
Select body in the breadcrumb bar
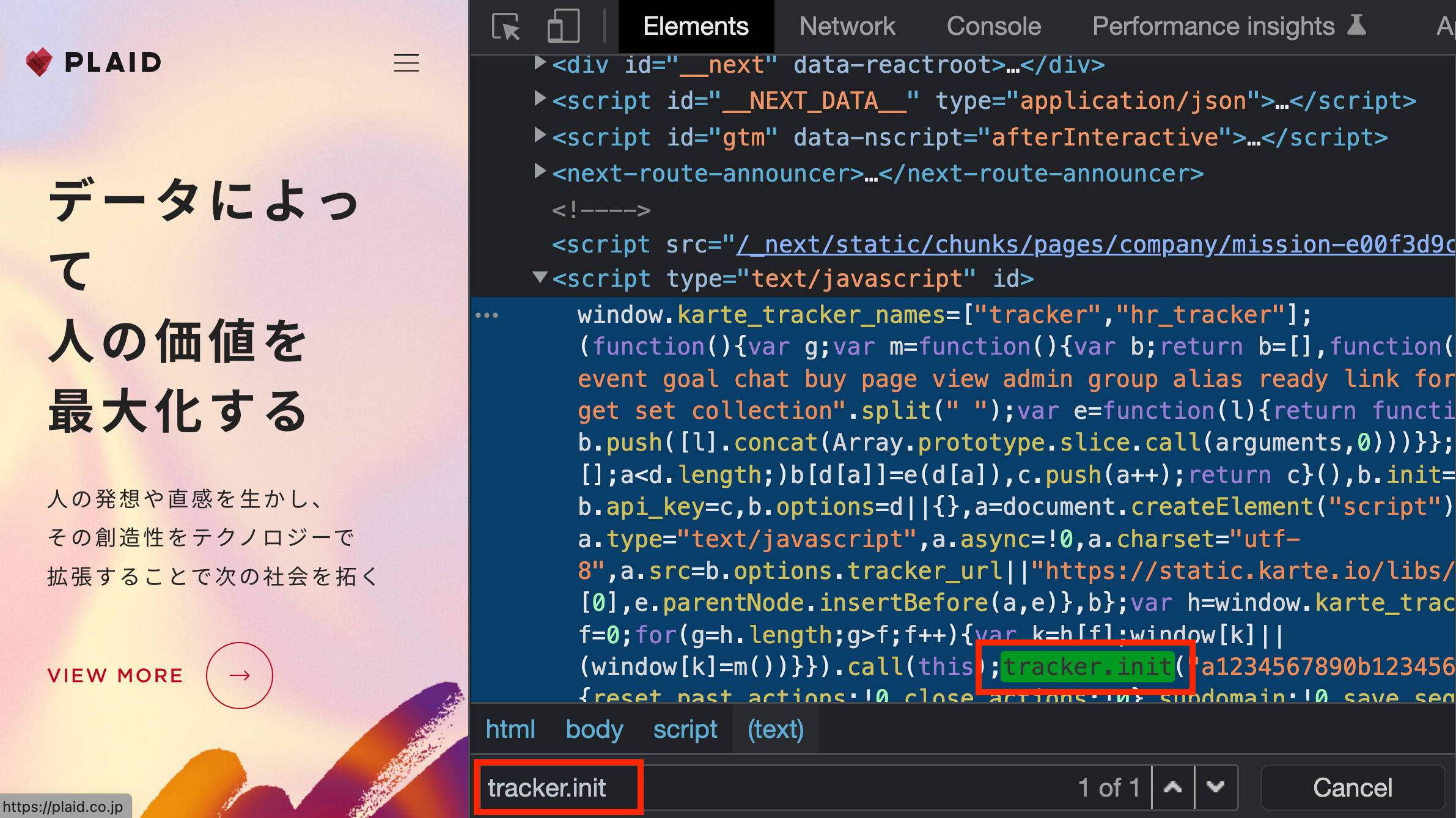coord(594,729)
